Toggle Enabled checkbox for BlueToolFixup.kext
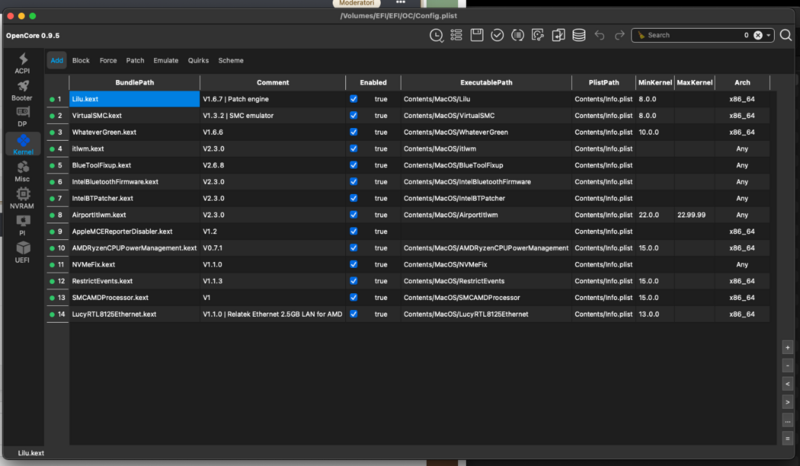Image resolution: width=800 pixels, height=466 pixels. pos(354,165)
